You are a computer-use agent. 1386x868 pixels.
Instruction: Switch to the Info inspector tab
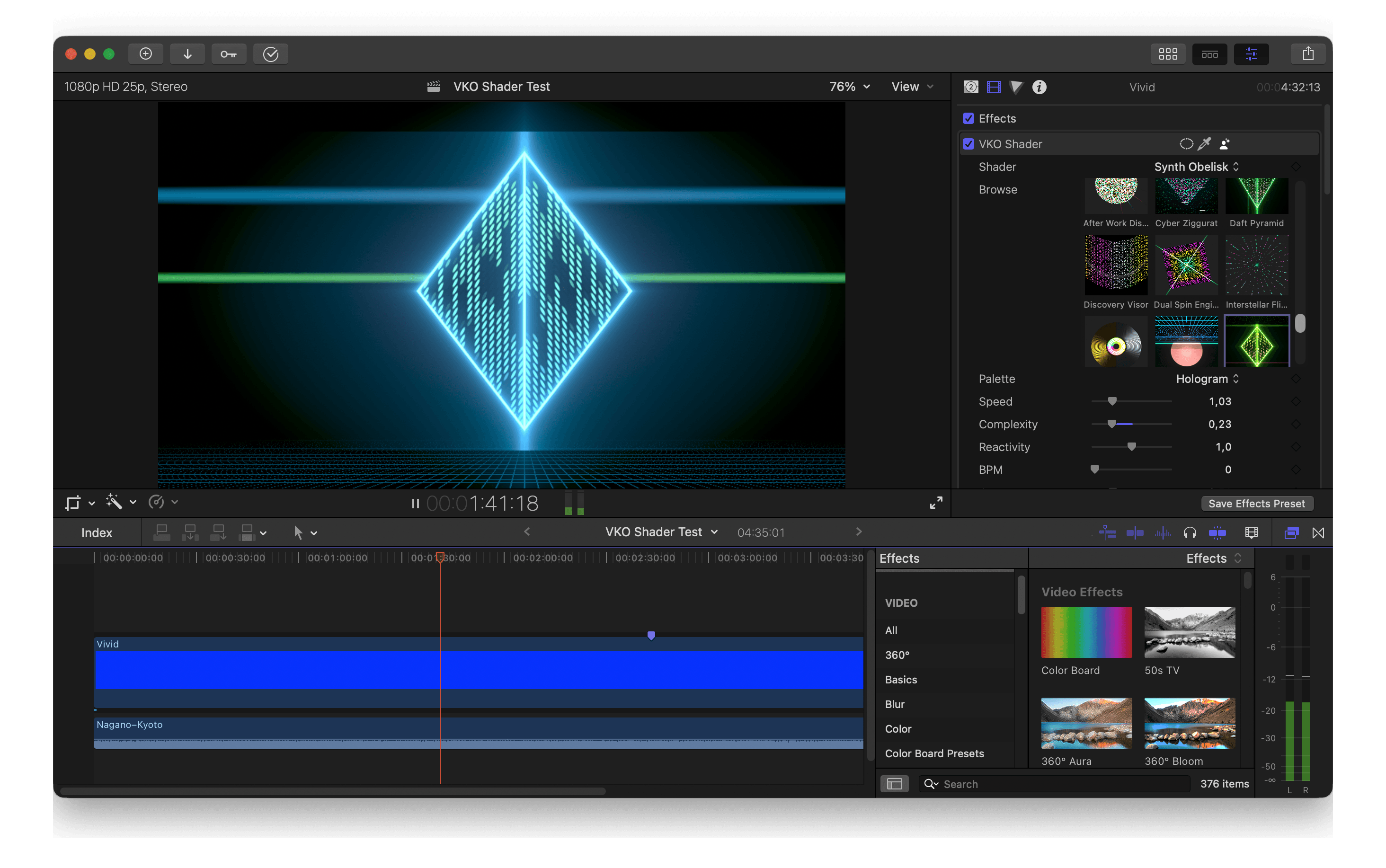[x=1039, y=87]
